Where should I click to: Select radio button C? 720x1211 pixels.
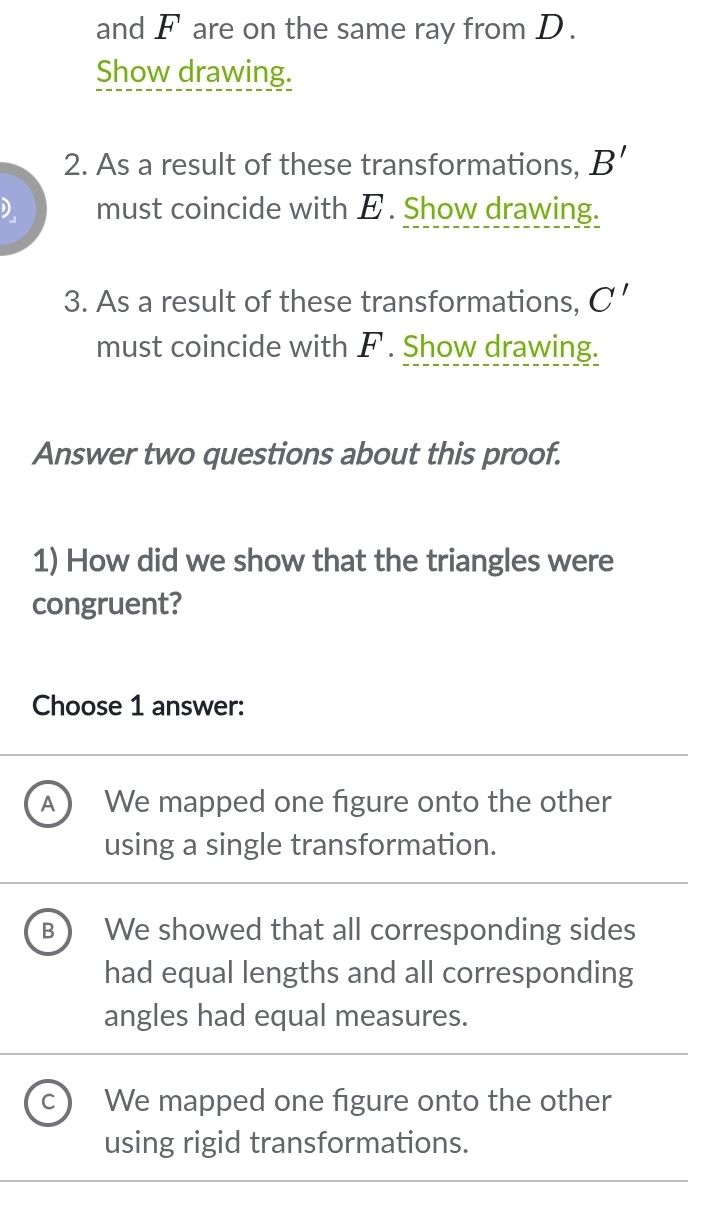click(48, 1101)
